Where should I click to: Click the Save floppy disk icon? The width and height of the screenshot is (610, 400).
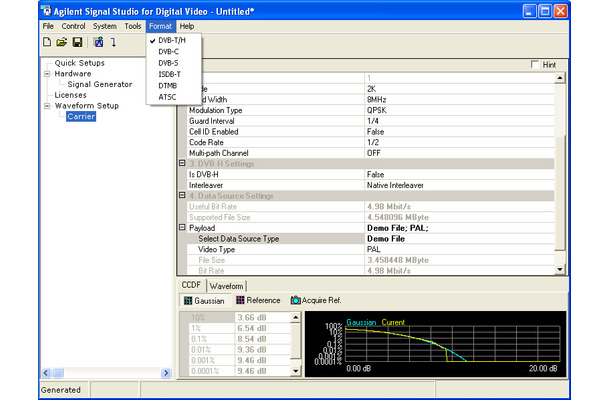tap(77, 42)
